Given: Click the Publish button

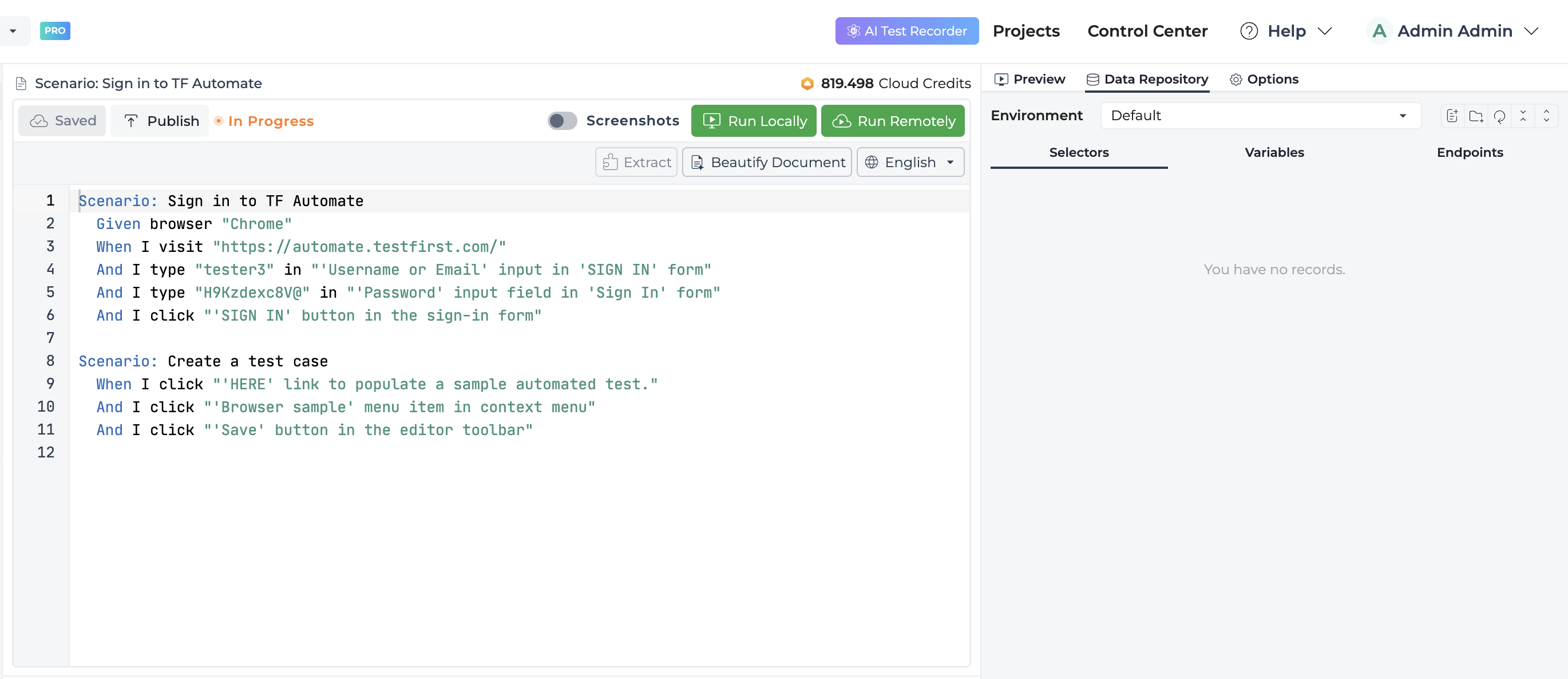Looking at the screenshot, I should point(160,121).
